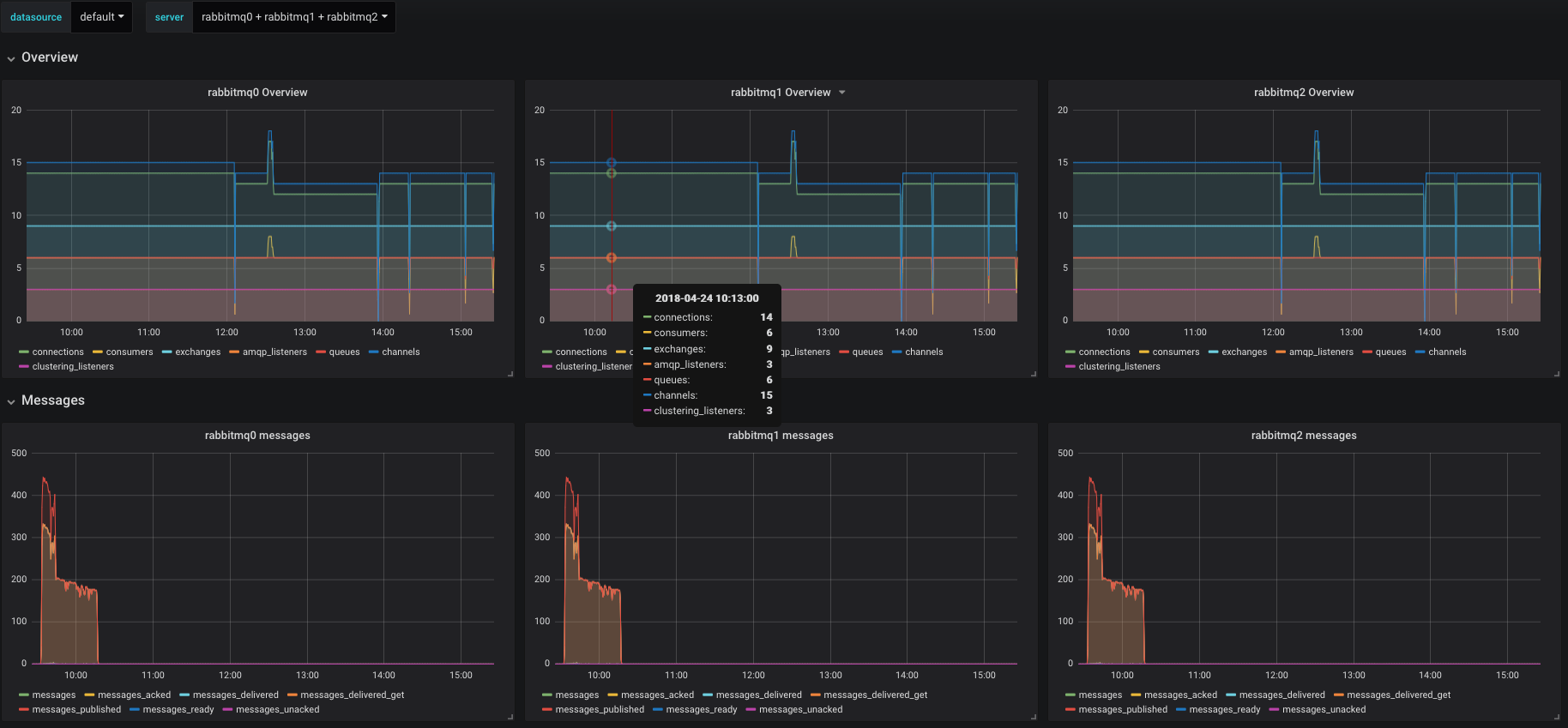Open the rabbitmq2 messages panel title
Viewport: 1568px width, 728px height.
click(x=1304, y=436)
